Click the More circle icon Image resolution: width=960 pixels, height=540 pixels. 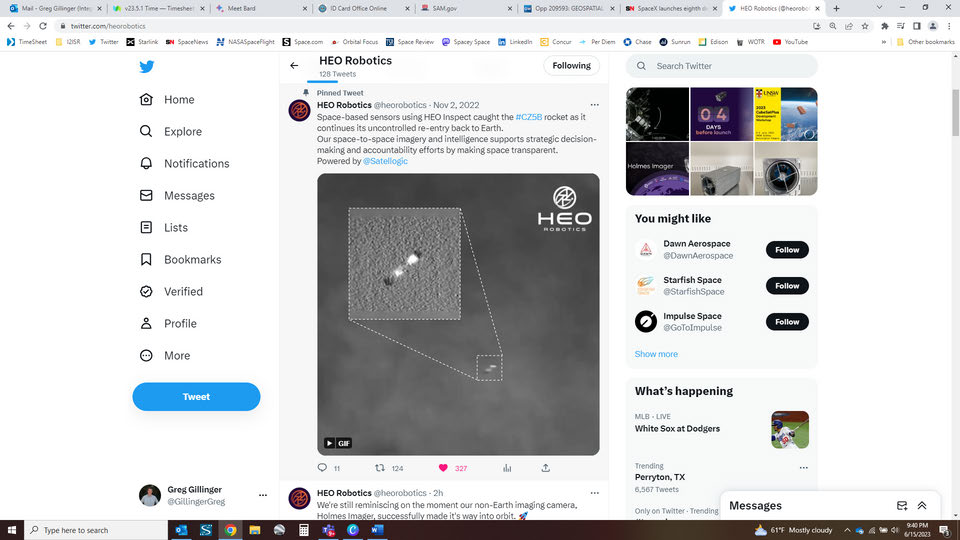(146, 355)
